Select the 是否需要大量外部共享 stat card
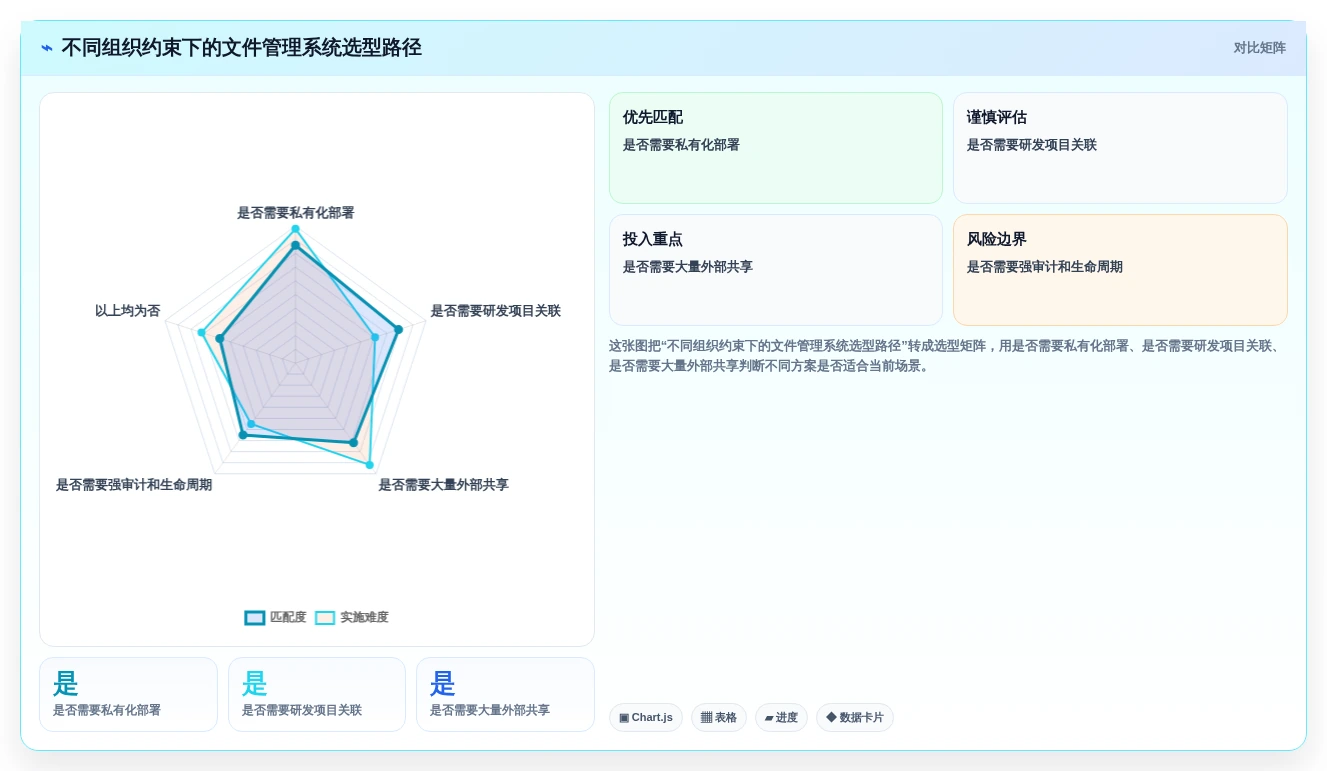 [505, 695]
